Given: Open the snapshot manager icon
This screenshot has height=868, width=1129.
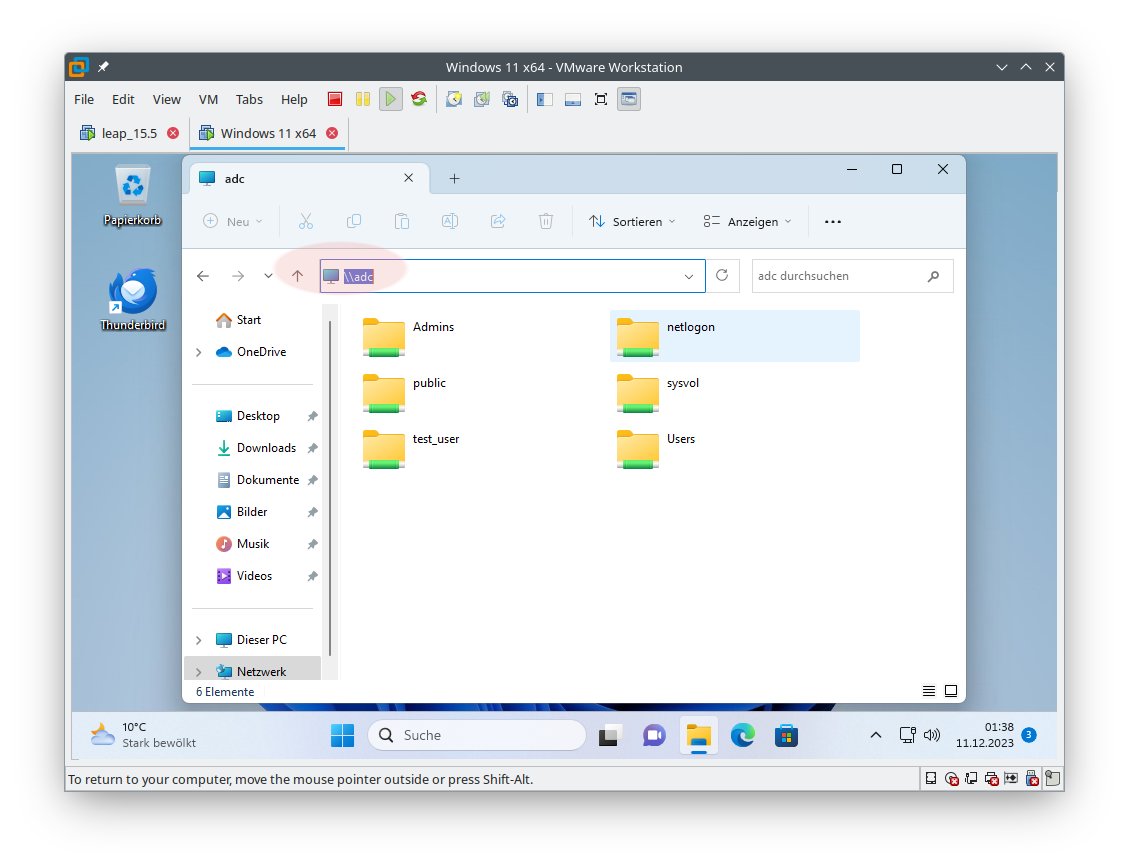Looking at the screenshot, I should point(510,99).
